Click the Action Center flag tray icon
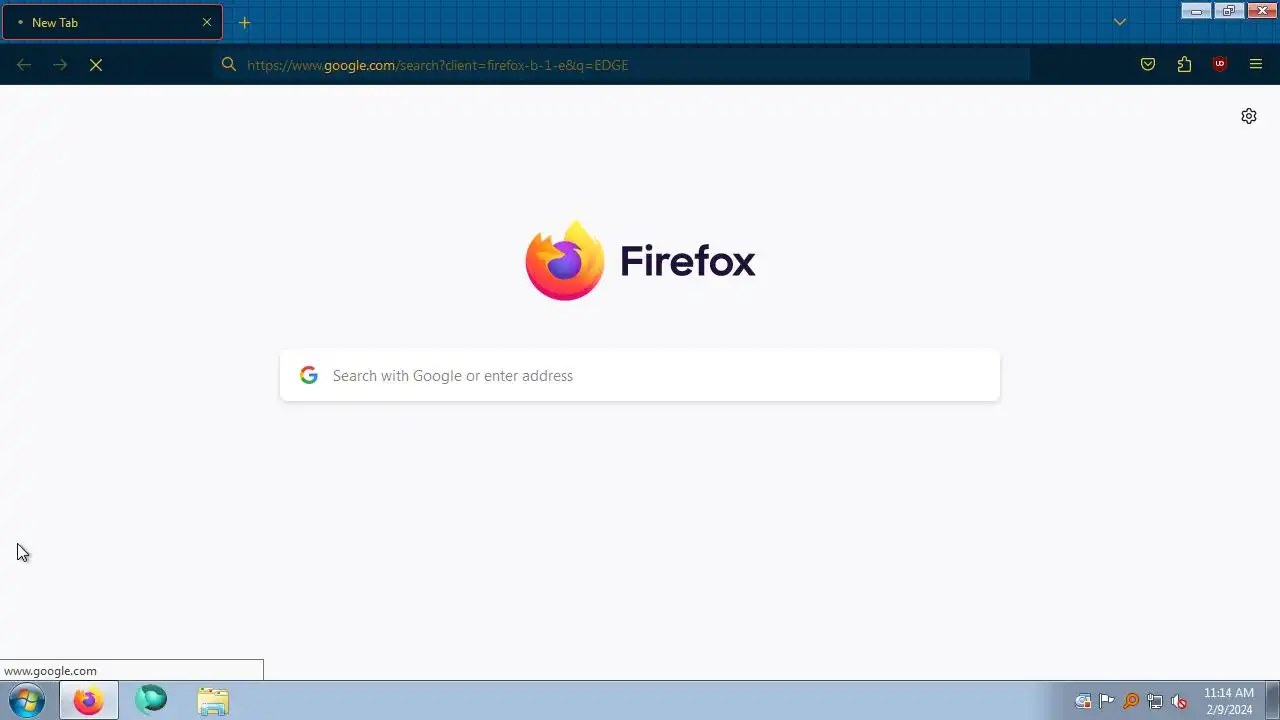 [x=1107, y=701]
